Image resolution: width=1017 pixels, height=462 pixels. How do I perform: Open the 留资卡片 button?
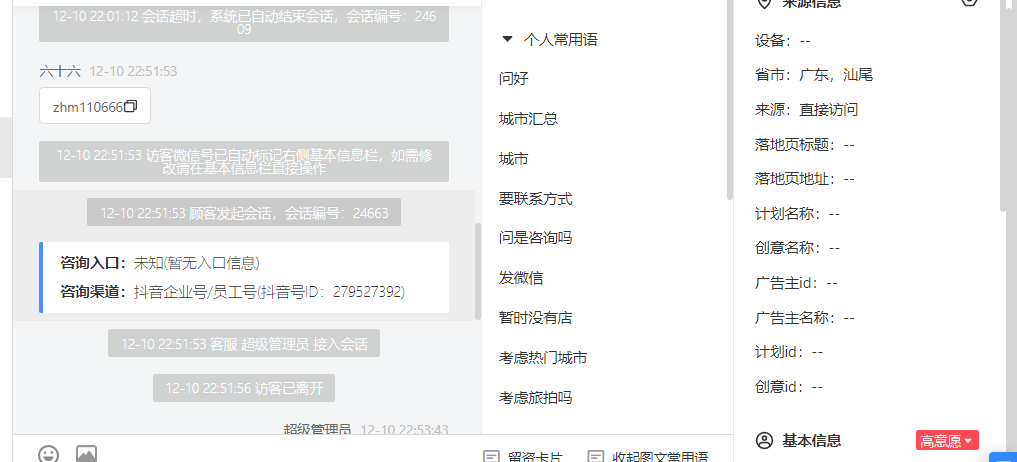click(523, 457)
